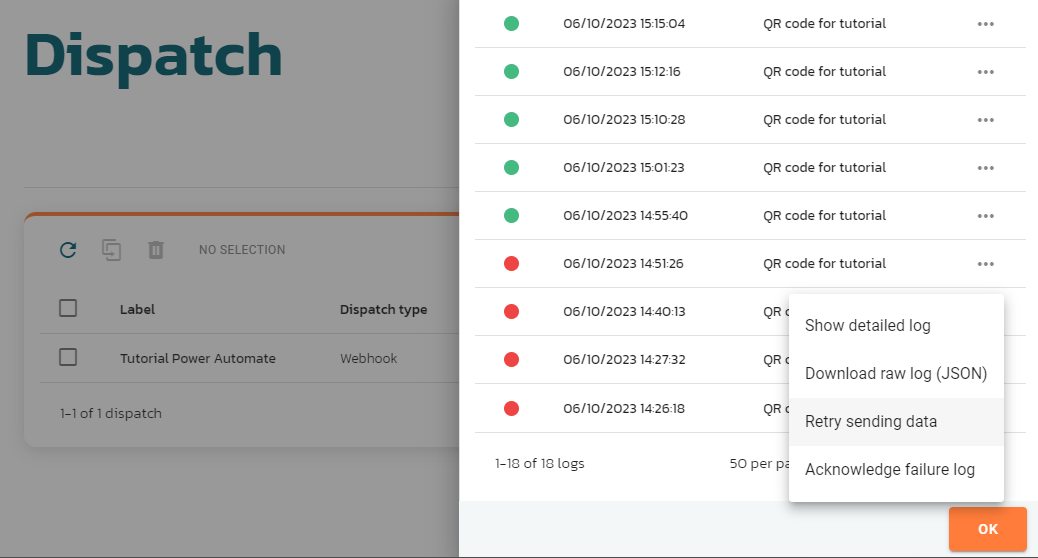The height and width of the screenshot is (558, 1038).
Task: Select Retry sending data
Action: coord(896,422)
